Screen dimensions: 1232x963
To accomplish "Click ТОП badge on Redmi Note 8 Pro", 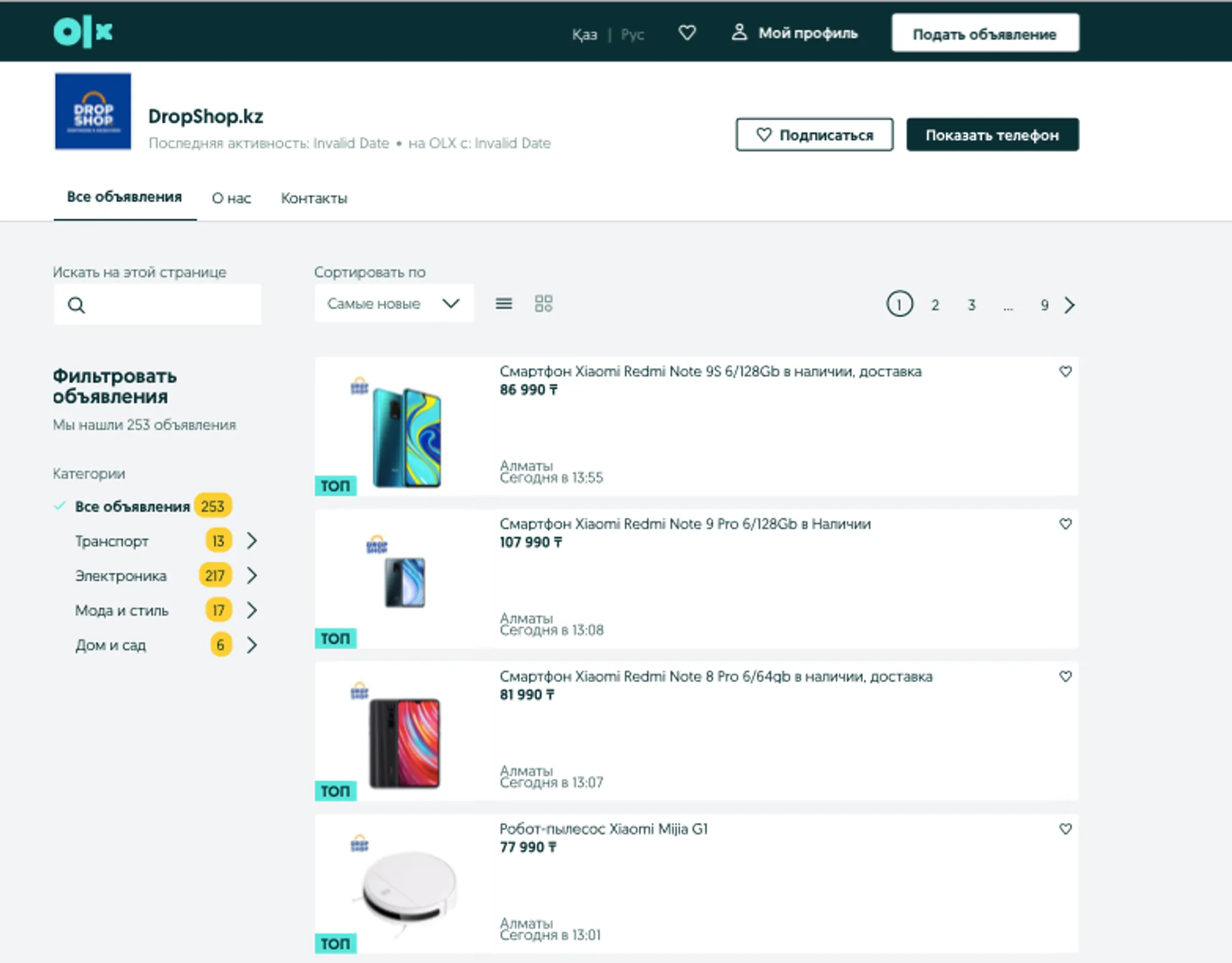I will 335,791.
